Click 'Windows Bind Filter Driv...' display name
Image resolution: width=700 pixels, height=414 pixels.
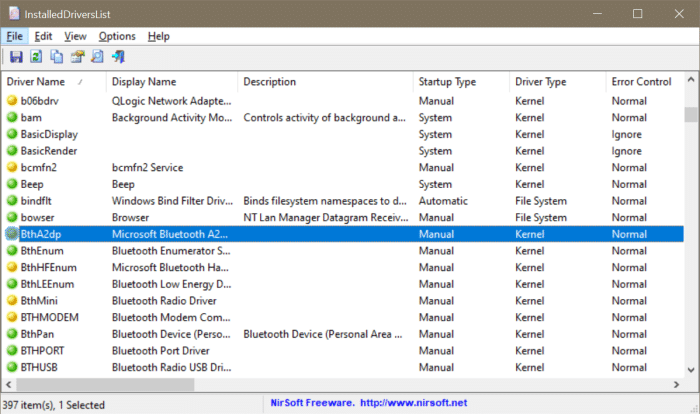click(172, 201)
